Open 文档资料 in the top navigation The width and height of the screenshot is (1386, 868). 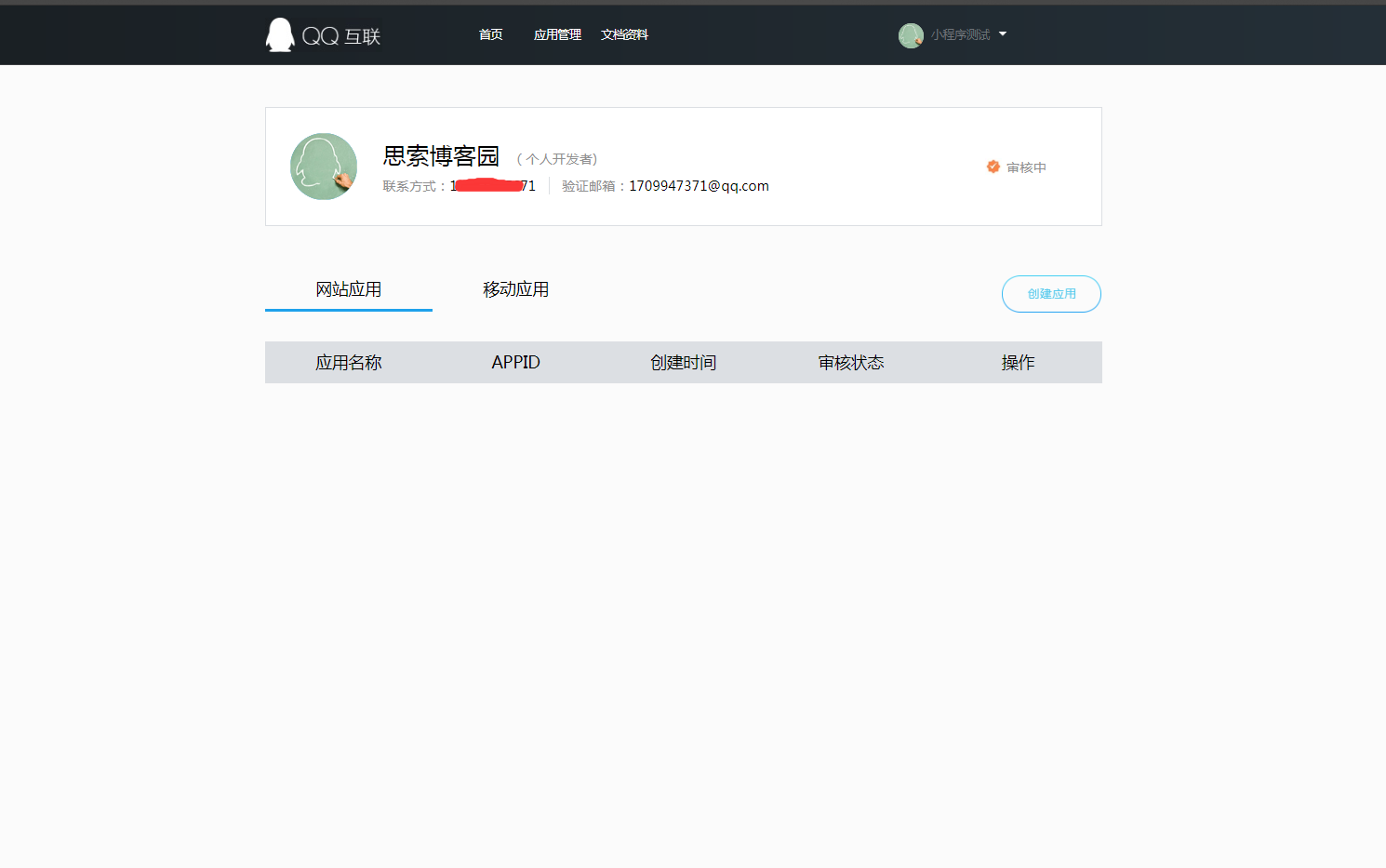point(624,34)
